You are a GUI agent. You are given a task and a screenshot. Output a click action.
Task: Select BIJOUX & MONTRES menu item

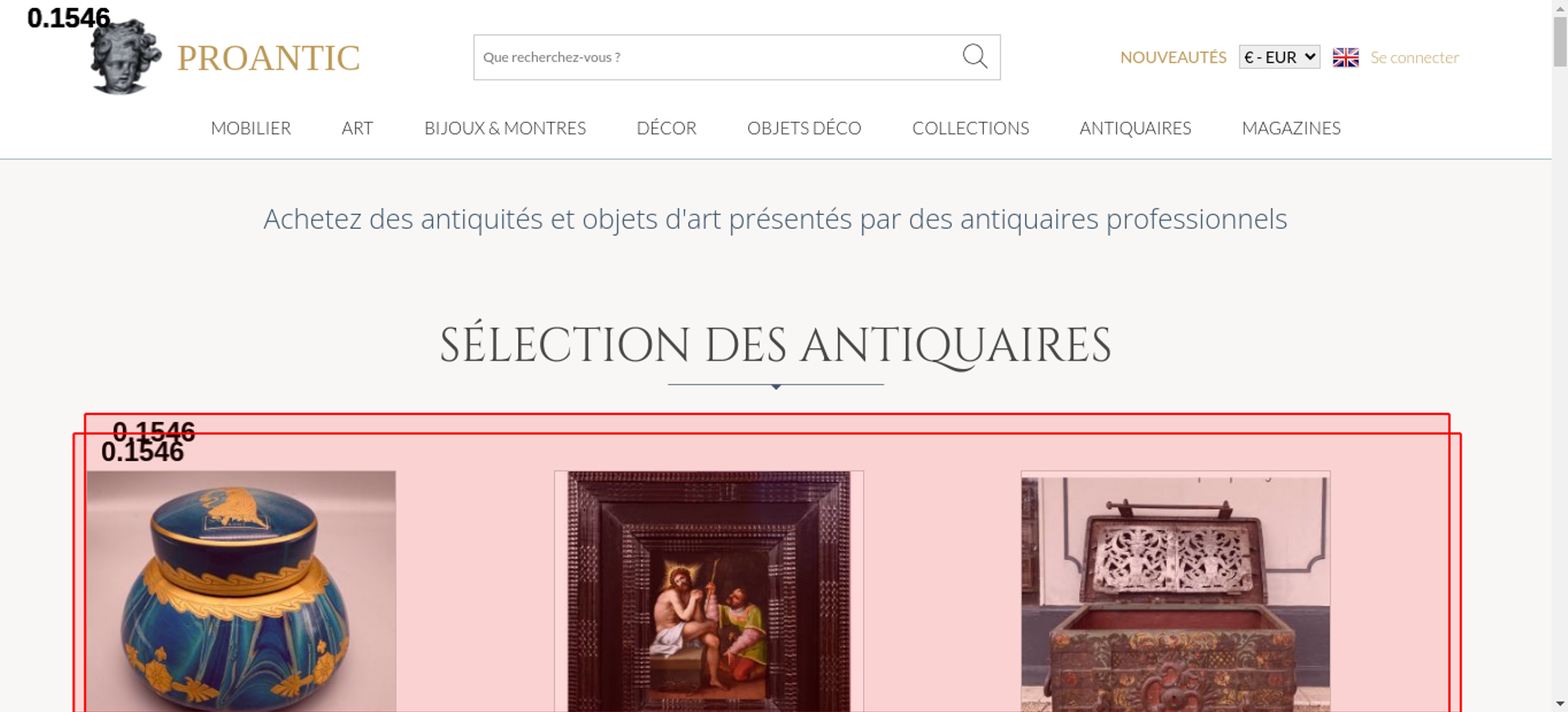coord(505,128)
